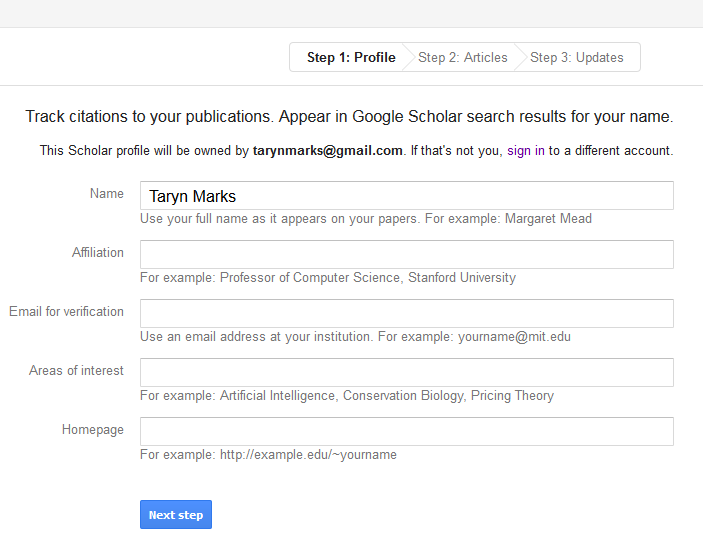703x552 pixels.
Task: Click the Areas of interest label
Action: tap(76, 370)
